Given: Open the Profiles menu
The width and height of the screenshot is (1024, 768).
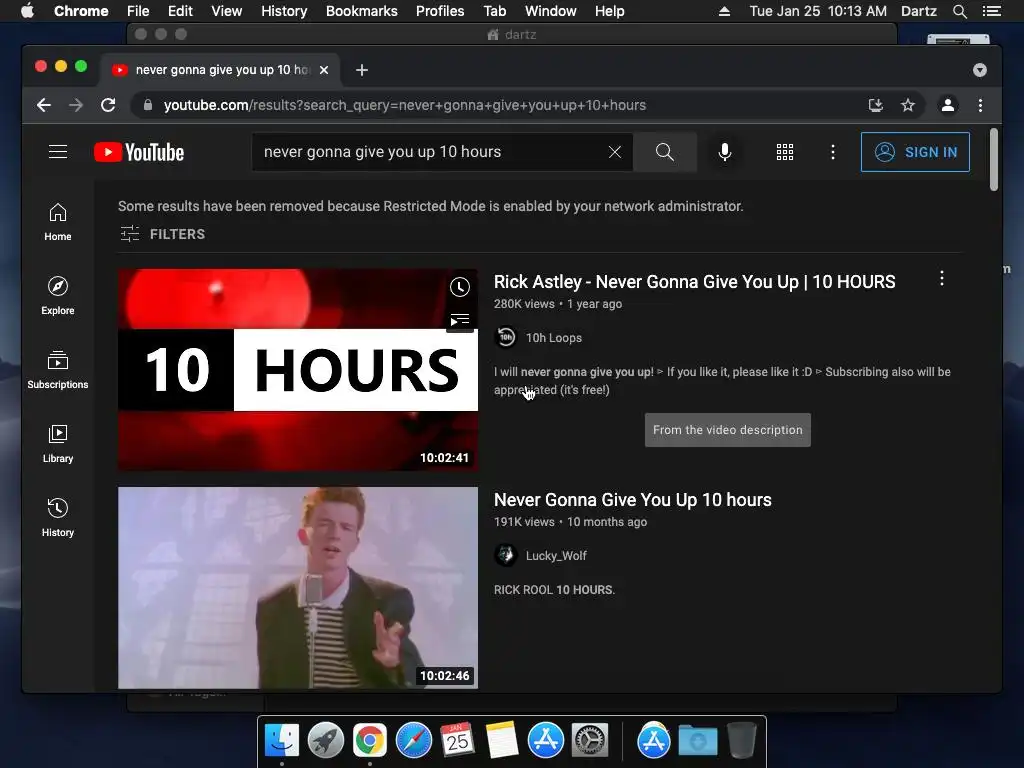Looking at the screenshot, I should click(440, 11).
